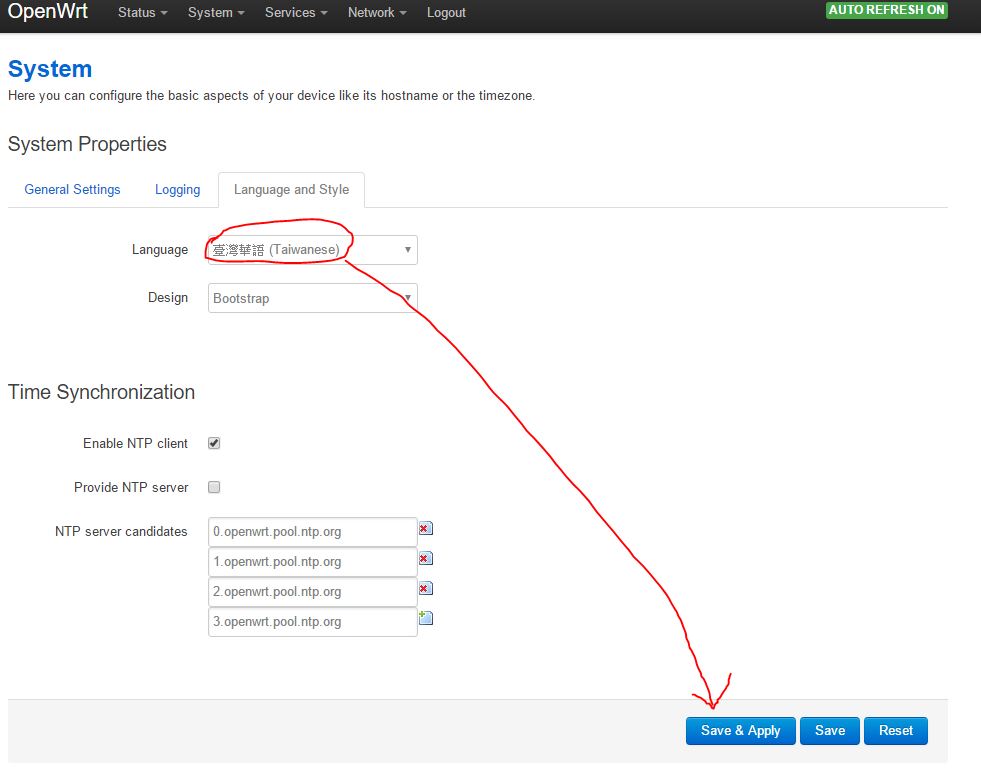The height and width of the screenshot is (778, 981).
Task: Click the Save & Apply button
Action: [x=741, y=730]
